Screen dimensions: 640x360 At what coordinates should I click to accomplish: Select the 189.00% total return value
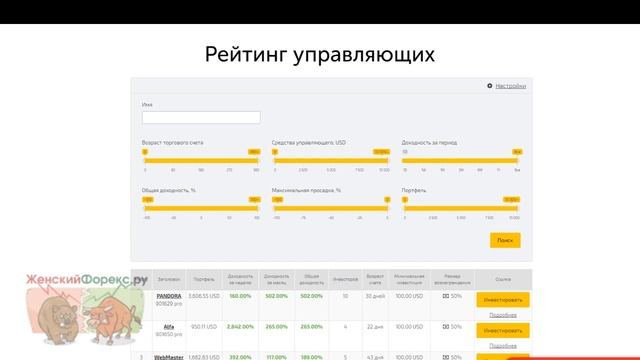coord(311,357)
